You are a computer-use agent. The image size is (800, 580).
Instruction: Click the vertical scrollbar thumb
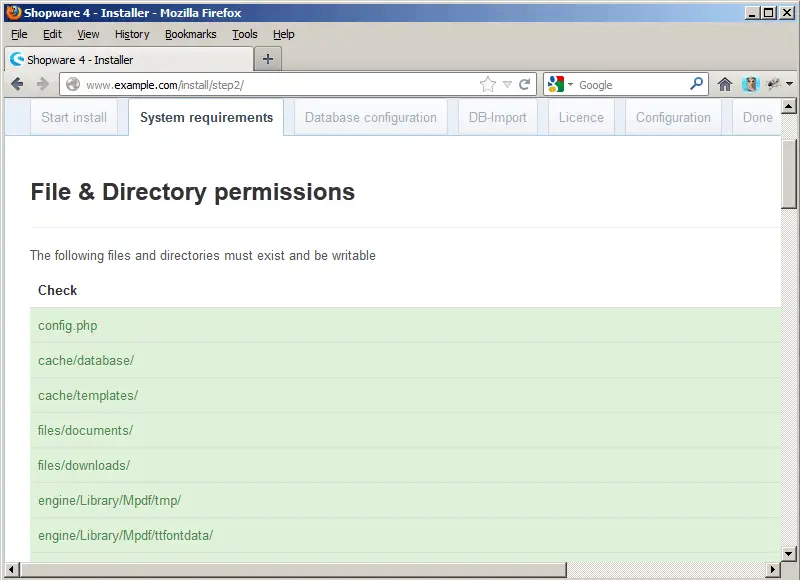tap(789, 174)
